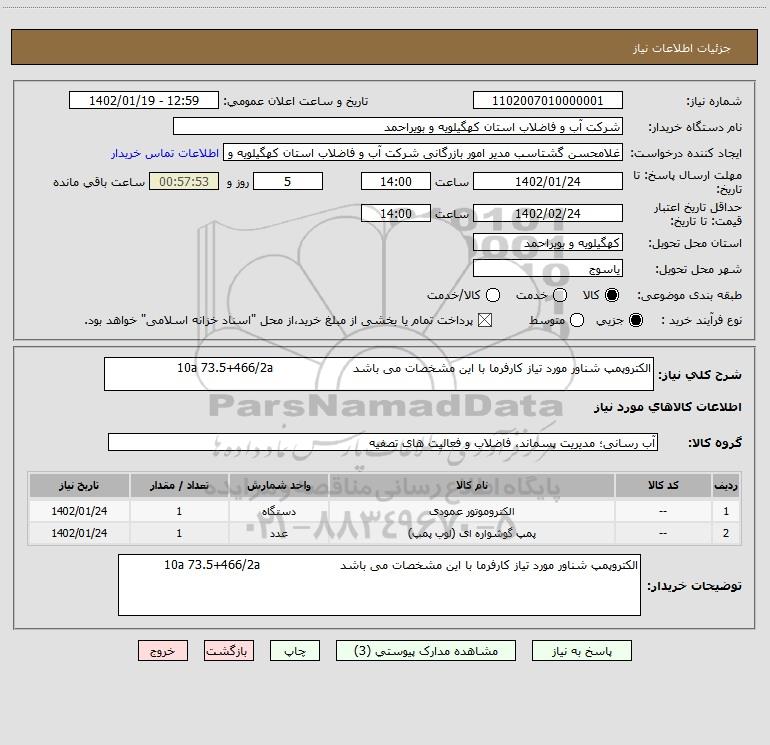Click the عدد unit cell

coord(278,533)
